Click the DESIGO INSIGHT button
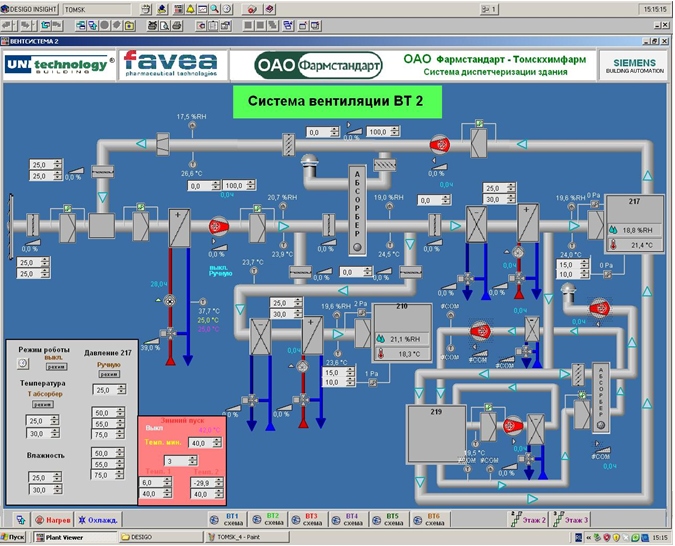The width and height of the screenshot is (675, 546). [30, 9]
